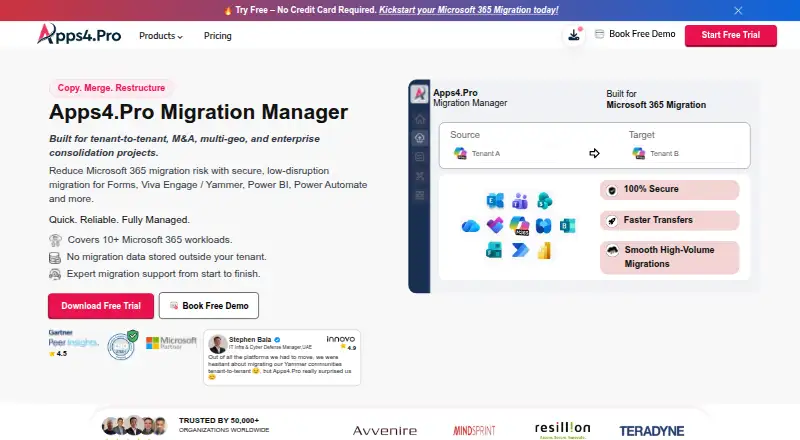This screenshot has width=800, height=440.
Task: Click the Microsoft Partner logo
Action: tap(171, 343)
